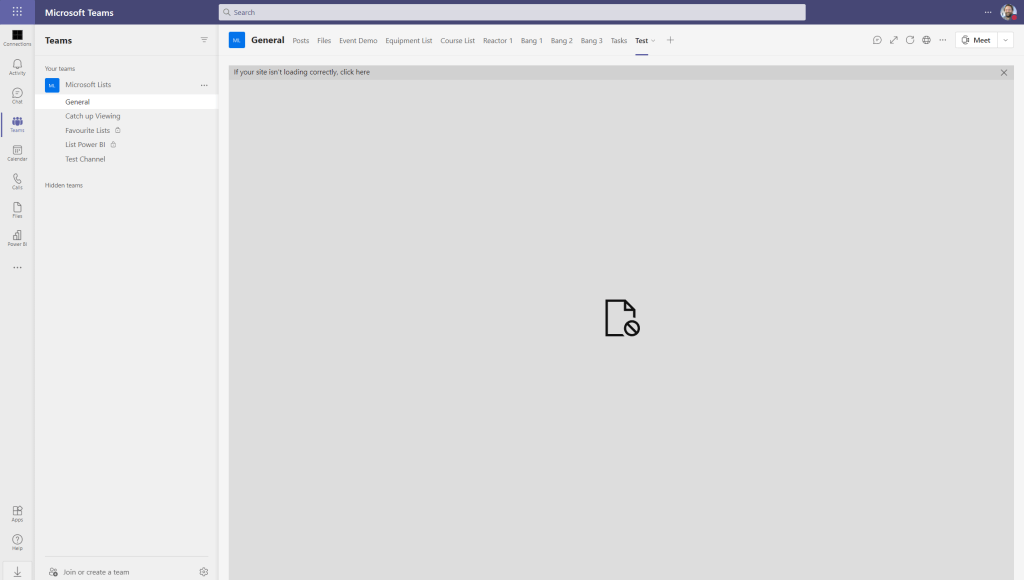Filter teams list icon
1024x580 pixels.
click(x=204, y=40)
